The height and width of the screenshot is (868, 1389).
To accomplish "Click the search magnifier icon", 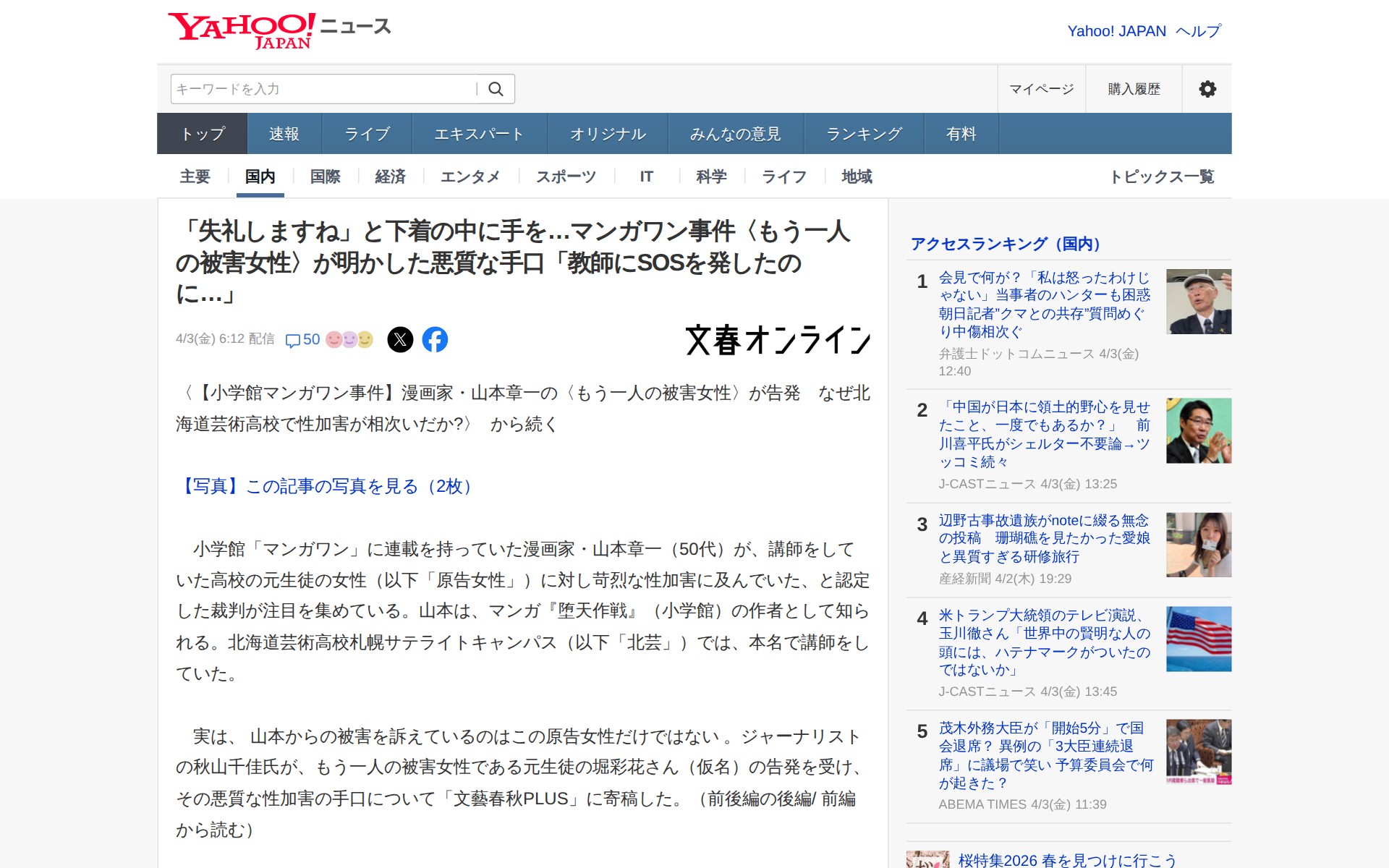I will [x=496, y=89].
